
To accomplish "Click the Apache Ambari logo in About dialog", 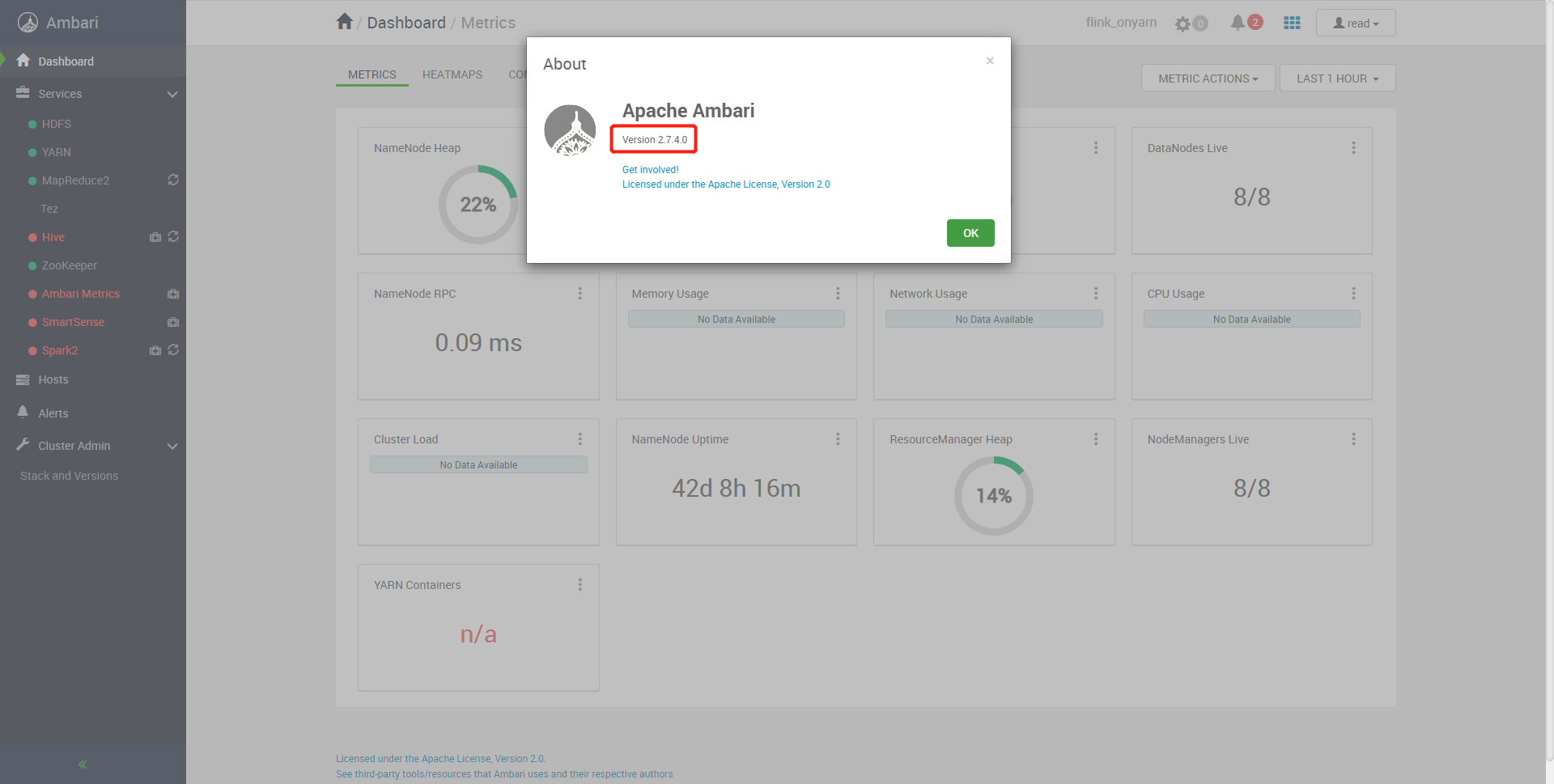I will 570,130.
